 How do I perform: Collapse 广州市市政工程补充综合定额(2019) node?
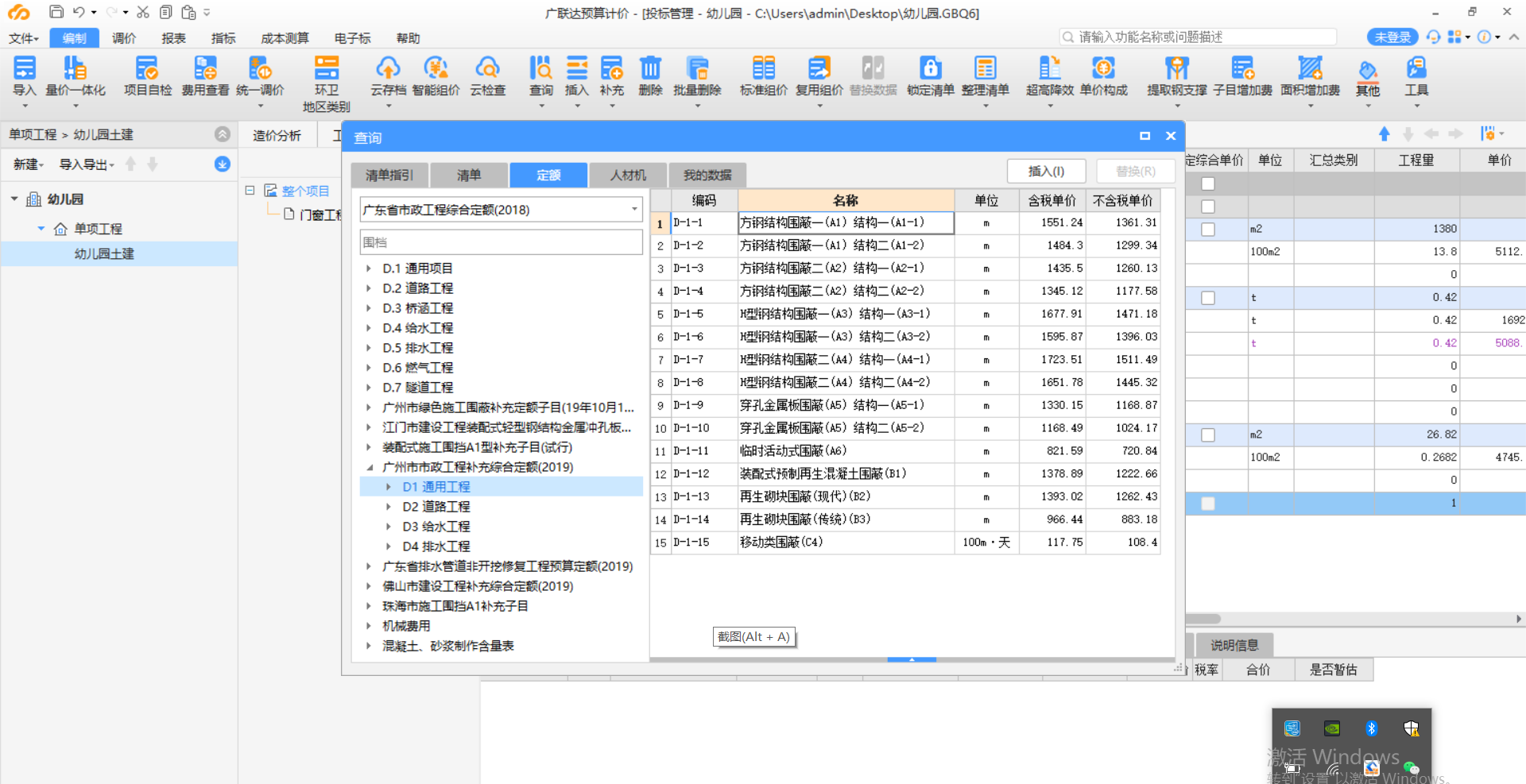(369, 467)
